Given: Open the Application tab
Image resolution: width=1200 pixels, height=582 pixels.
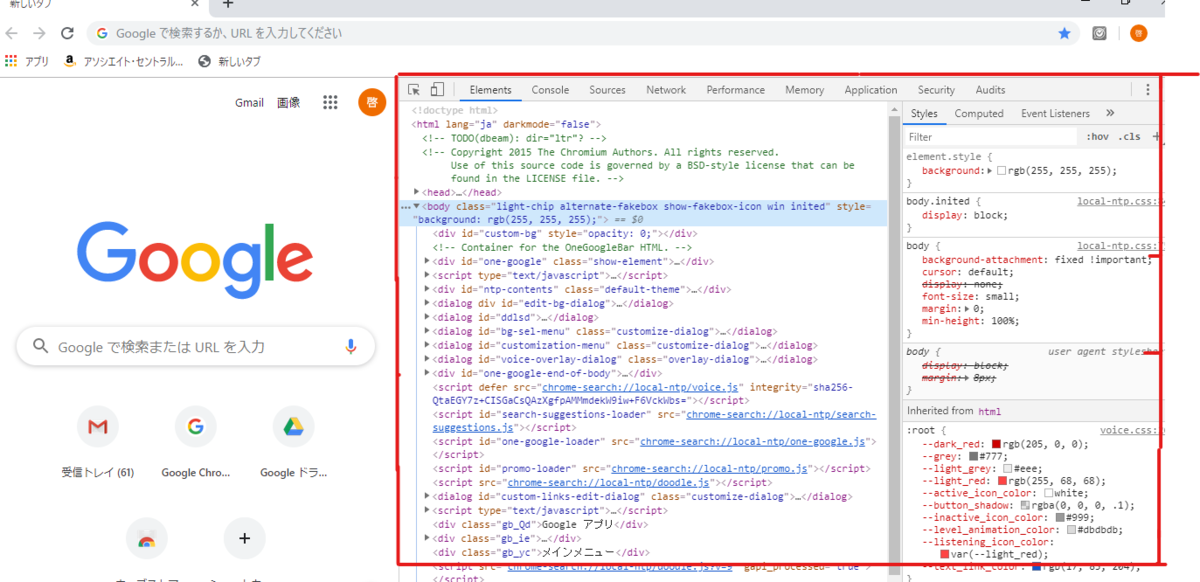Looking at the screenshot, I should click(870, 90).
